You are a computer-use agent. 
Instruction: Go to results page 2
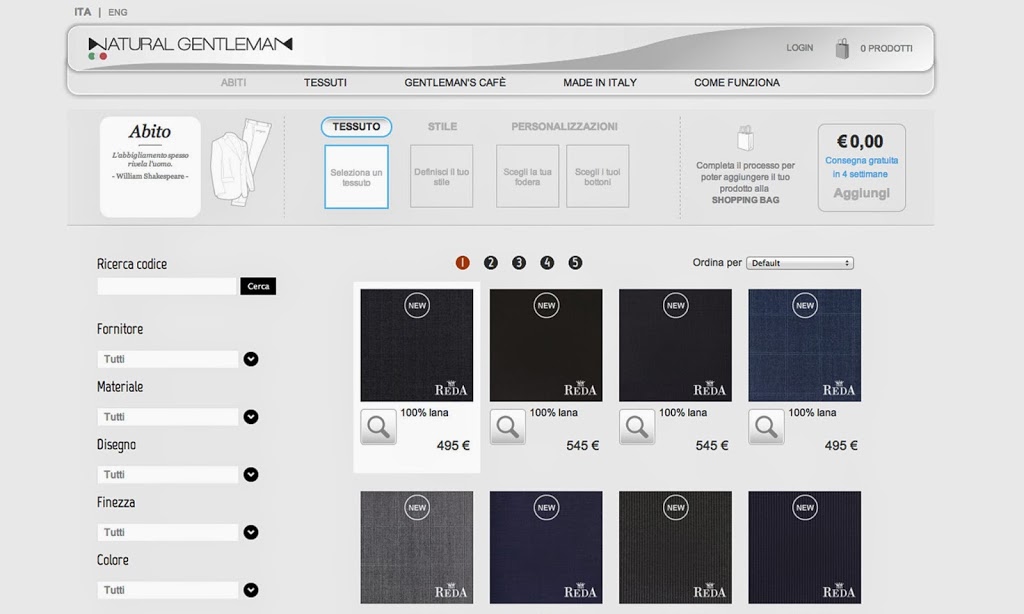coord(490,263)
